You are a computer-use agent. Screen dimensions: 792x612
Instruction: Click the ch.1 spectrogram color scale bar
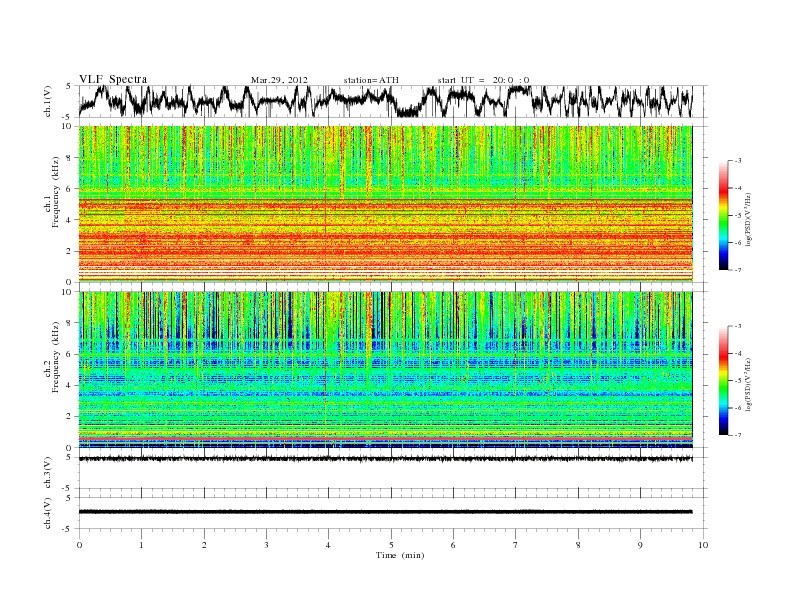(724, 215)
